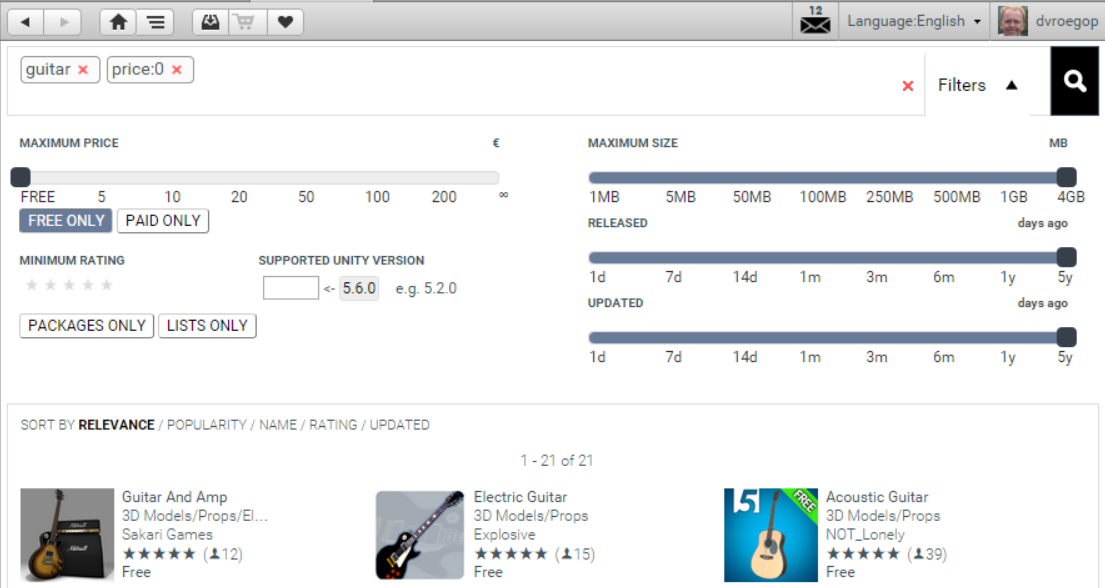
Task: Go back with the left arrow button
Action: point(26,22)
